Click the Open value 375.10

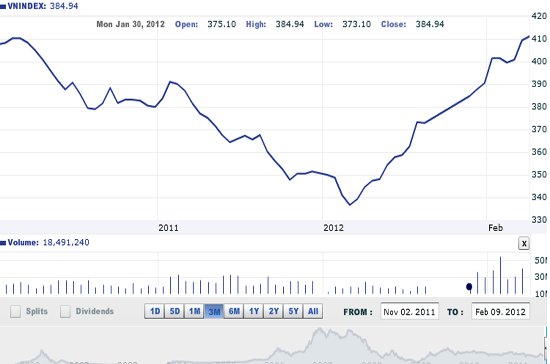point(222,24)
